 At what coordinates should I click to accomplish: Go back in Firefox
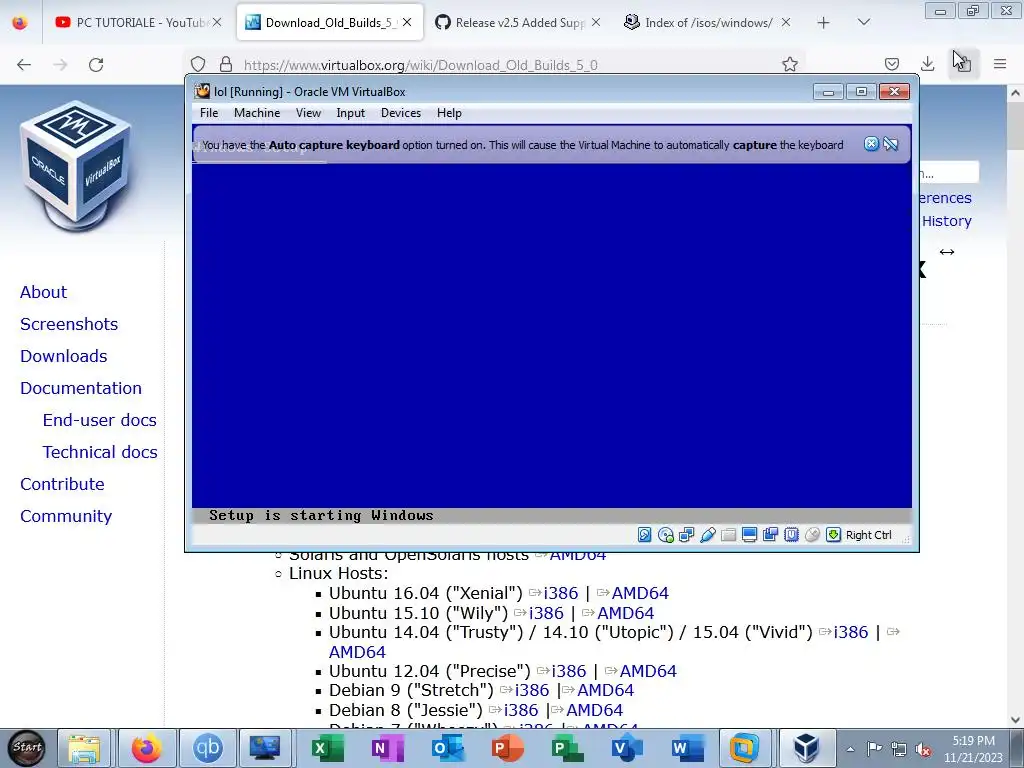tap(24, 65)
